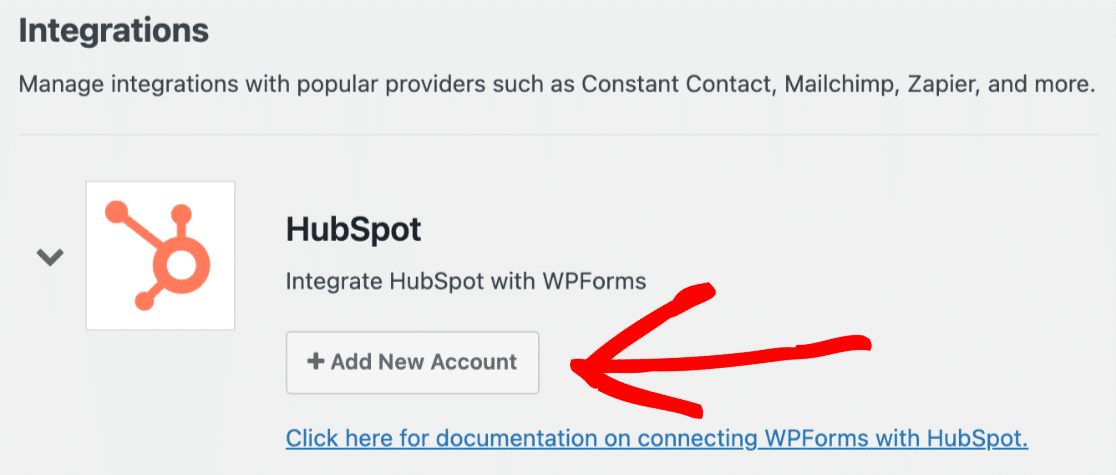Click the horizontal divider below the description

pyautogui.click(x=558, y=135)
